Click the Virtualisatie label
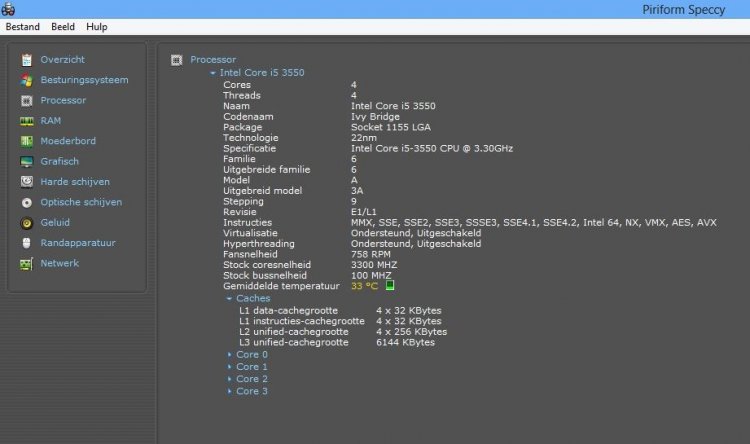 [250, 233]
